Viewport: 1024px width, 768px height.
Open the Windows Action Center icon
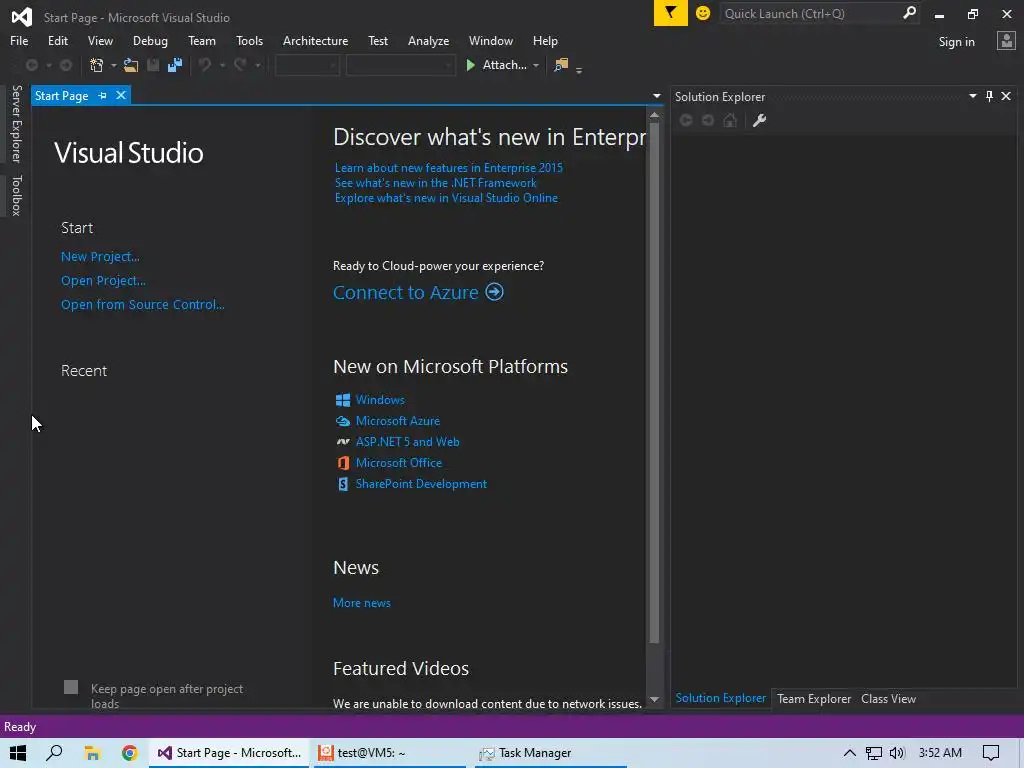(991, 753)
